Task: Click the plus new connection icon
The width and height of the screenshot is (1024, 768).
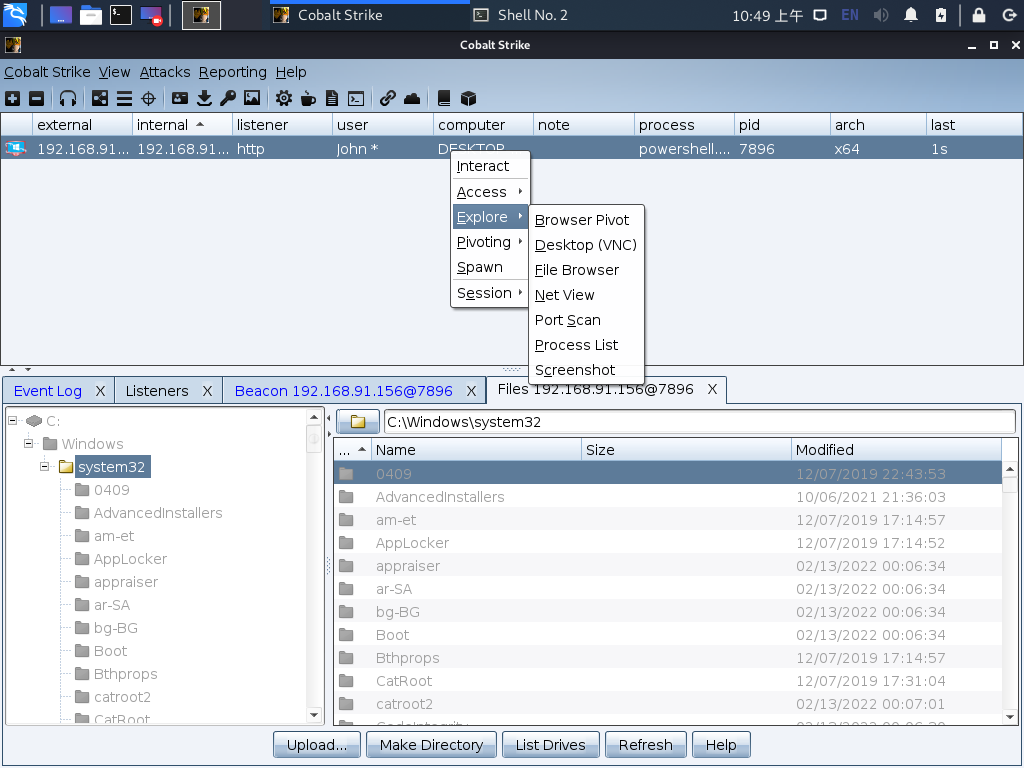Action: pos(12,98)
